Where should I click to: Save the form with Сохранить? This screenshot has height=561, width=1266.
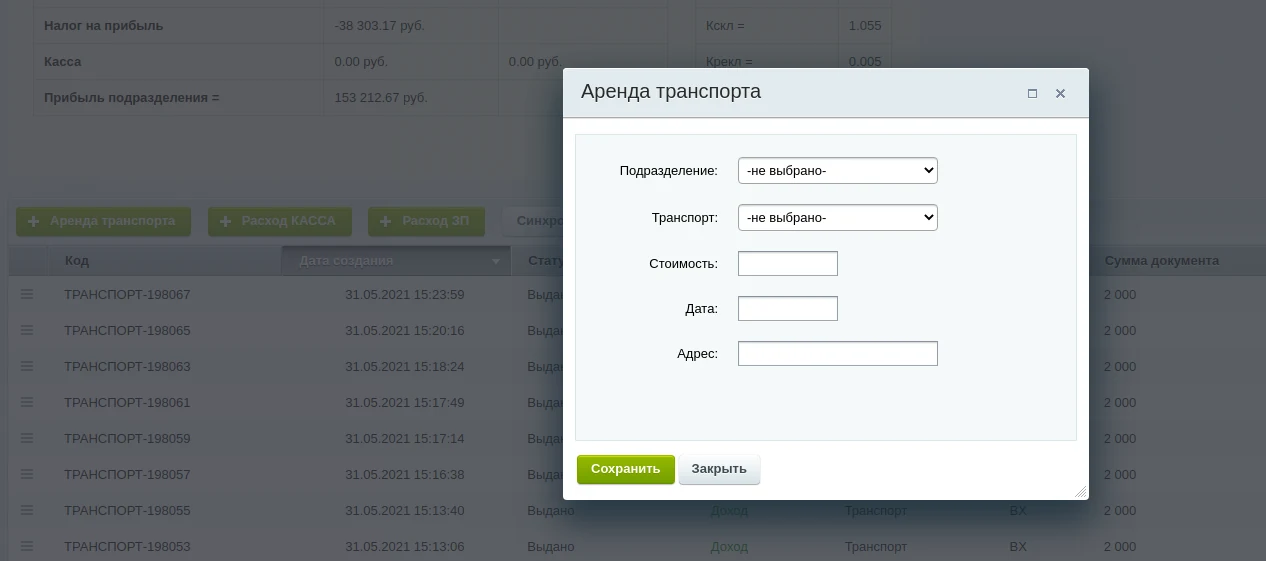[626, 469]
